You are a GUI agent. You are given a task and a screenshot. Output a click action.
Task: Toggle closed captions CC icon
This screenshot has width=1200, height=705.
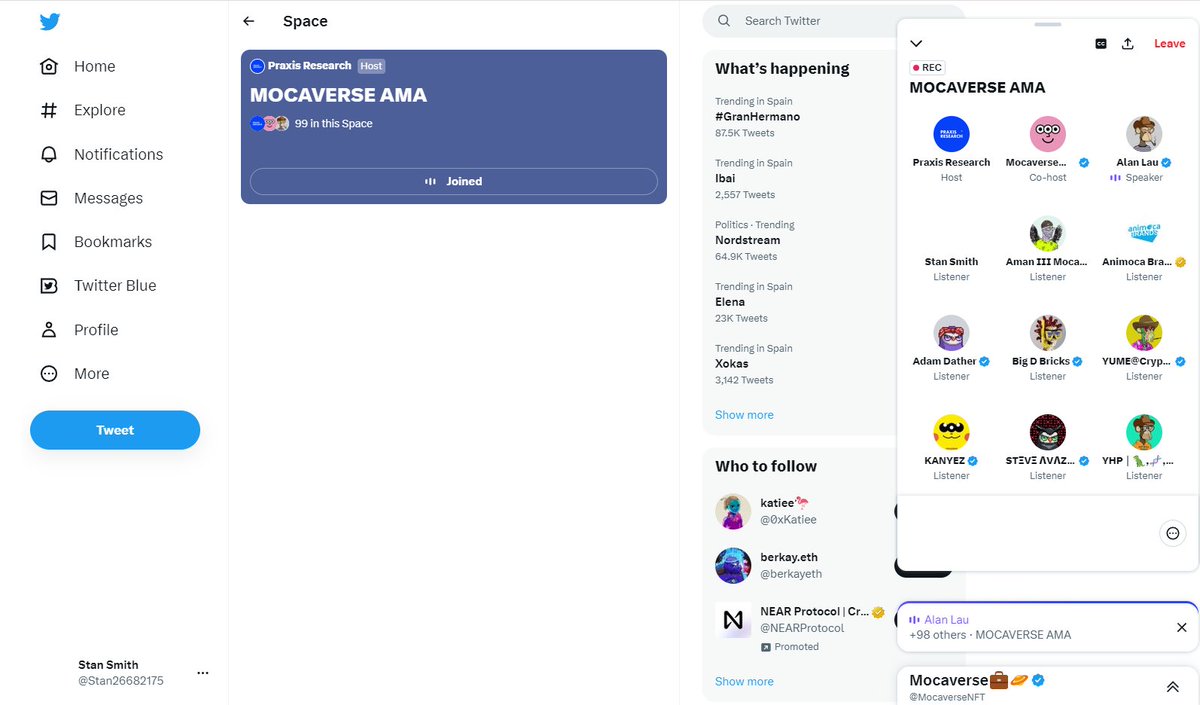point(1101,43)
